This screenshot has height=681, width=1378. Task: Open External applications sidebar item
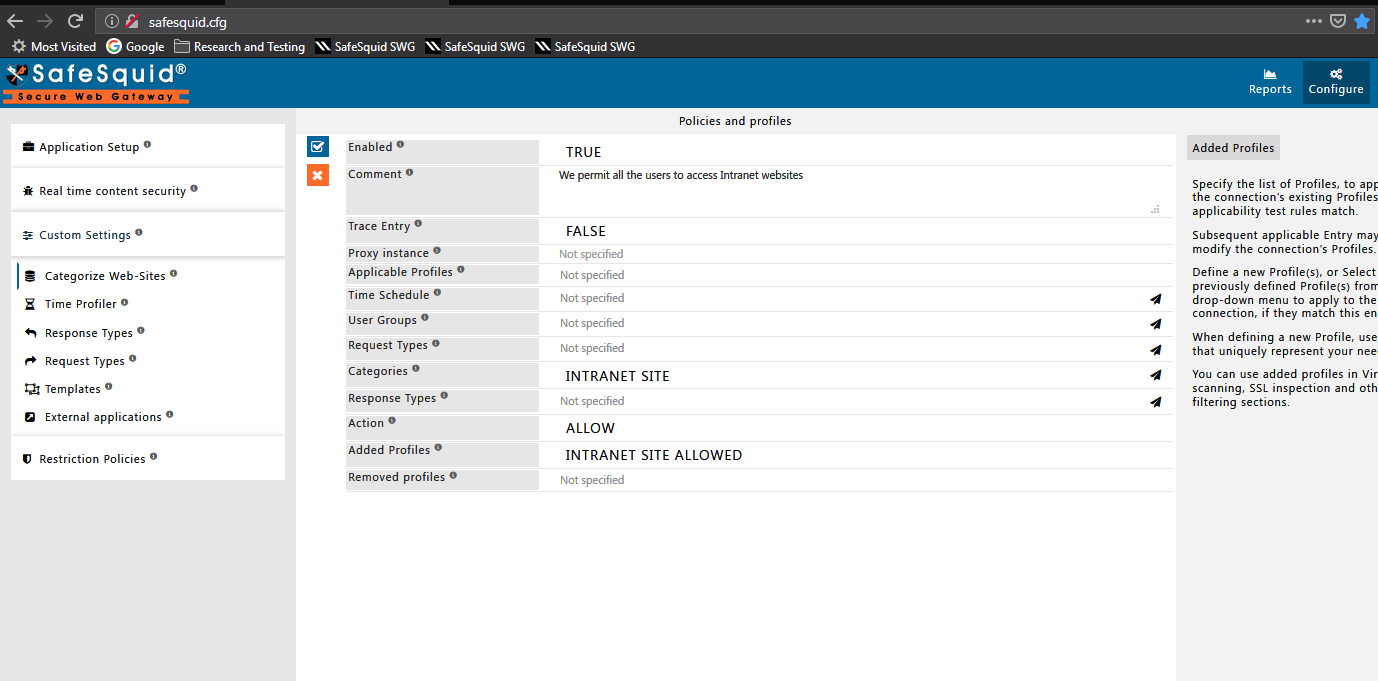click(x=103, y=417)
